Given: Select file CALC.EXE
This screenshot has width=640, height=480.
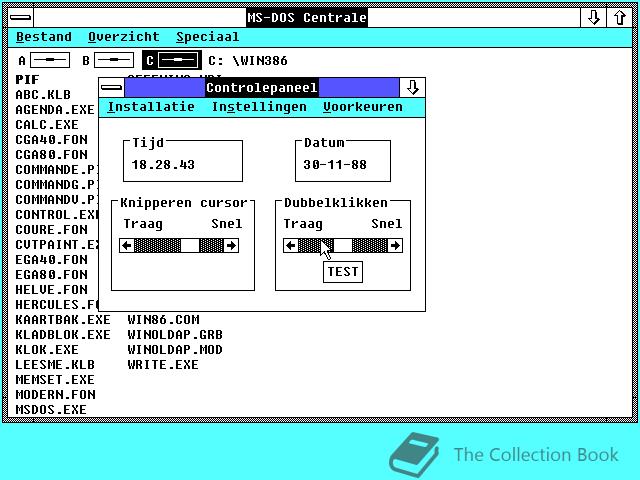Looking at the screenshot, I should tap(47, 125).
